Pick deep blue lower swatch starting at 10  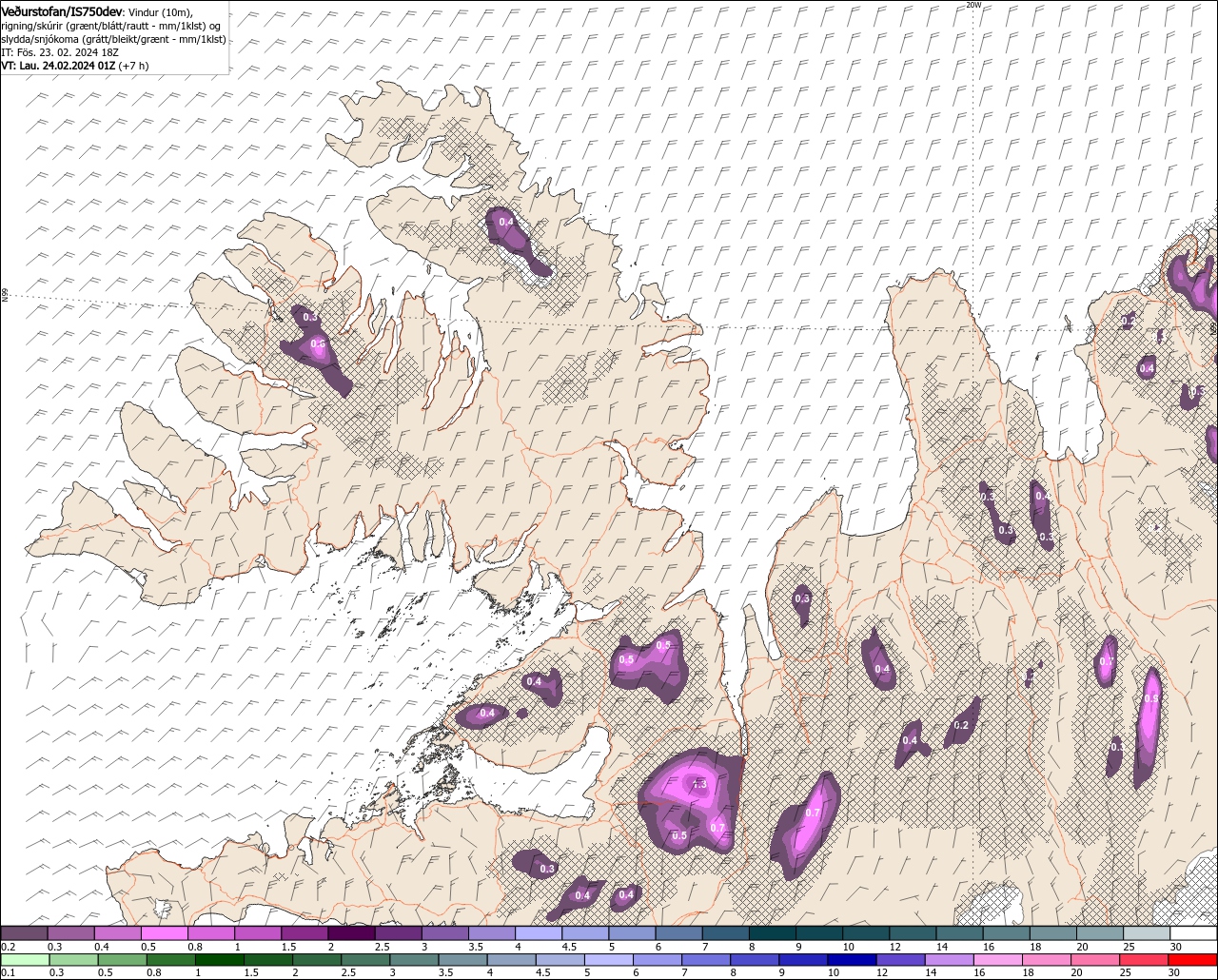click(852, 960)
